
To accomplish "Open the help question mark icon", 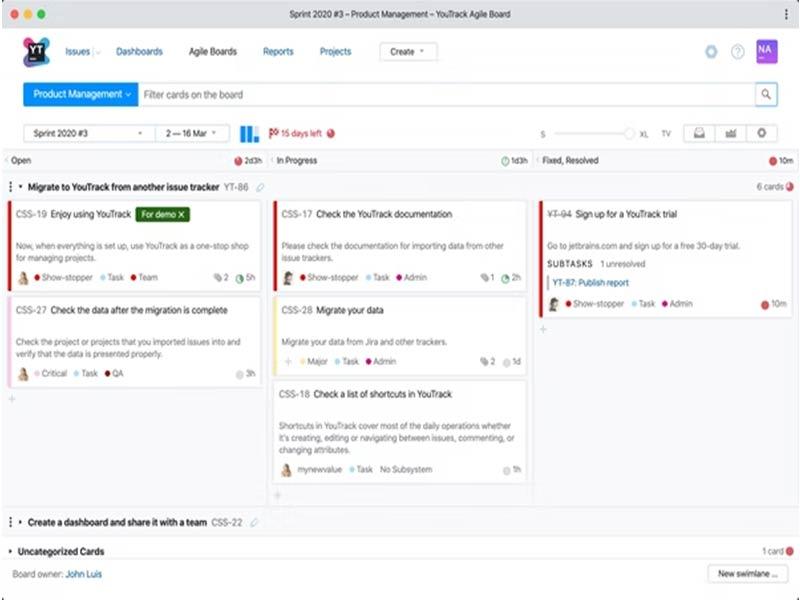I will tap(737, 52).
